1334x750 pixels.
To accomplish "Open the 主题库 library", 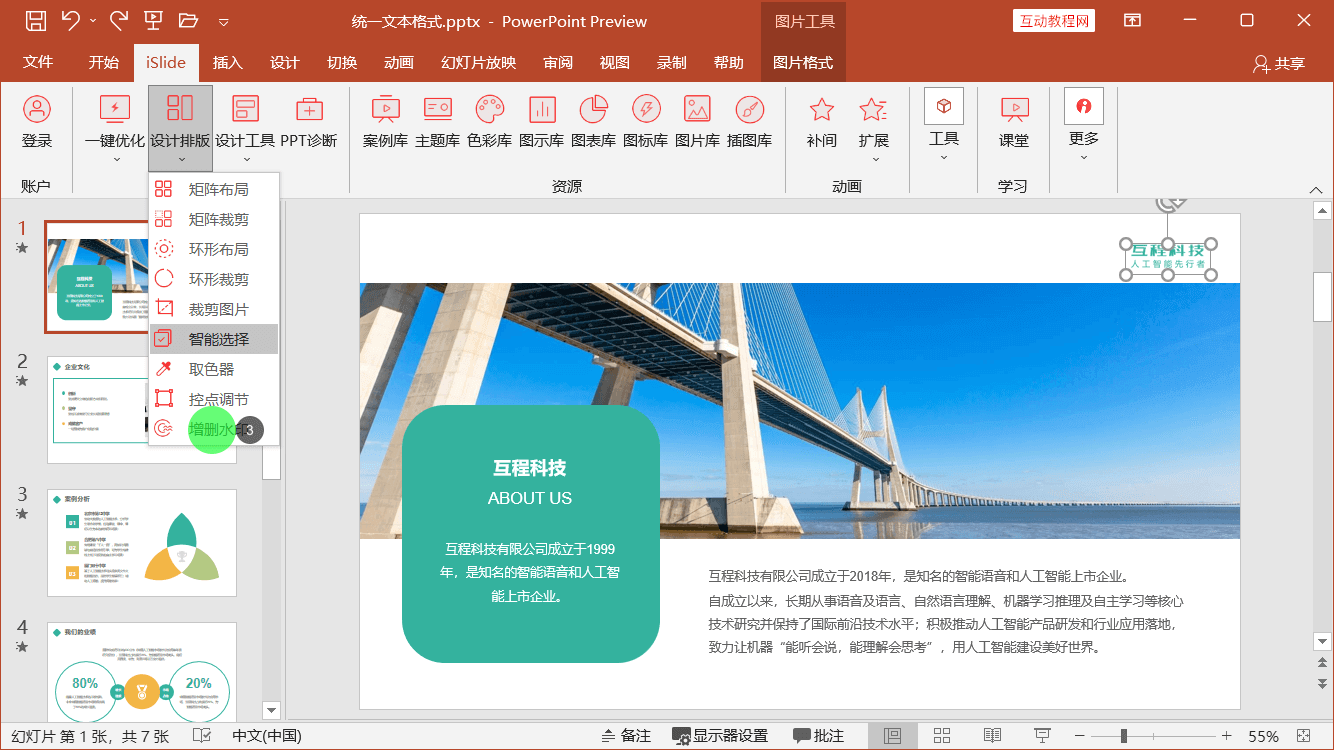I will pyautogui.click(x=437, y=122).
